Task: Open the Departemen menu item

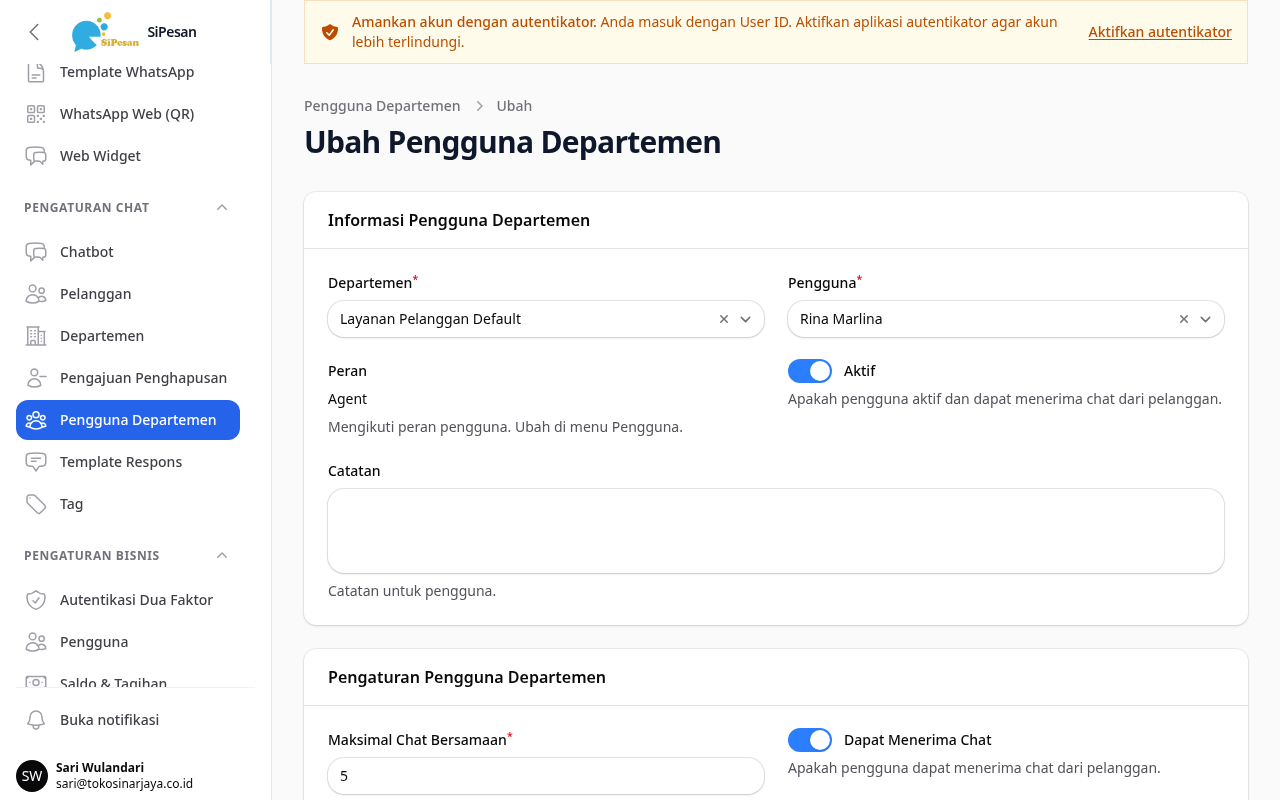Action: point(128,336)
